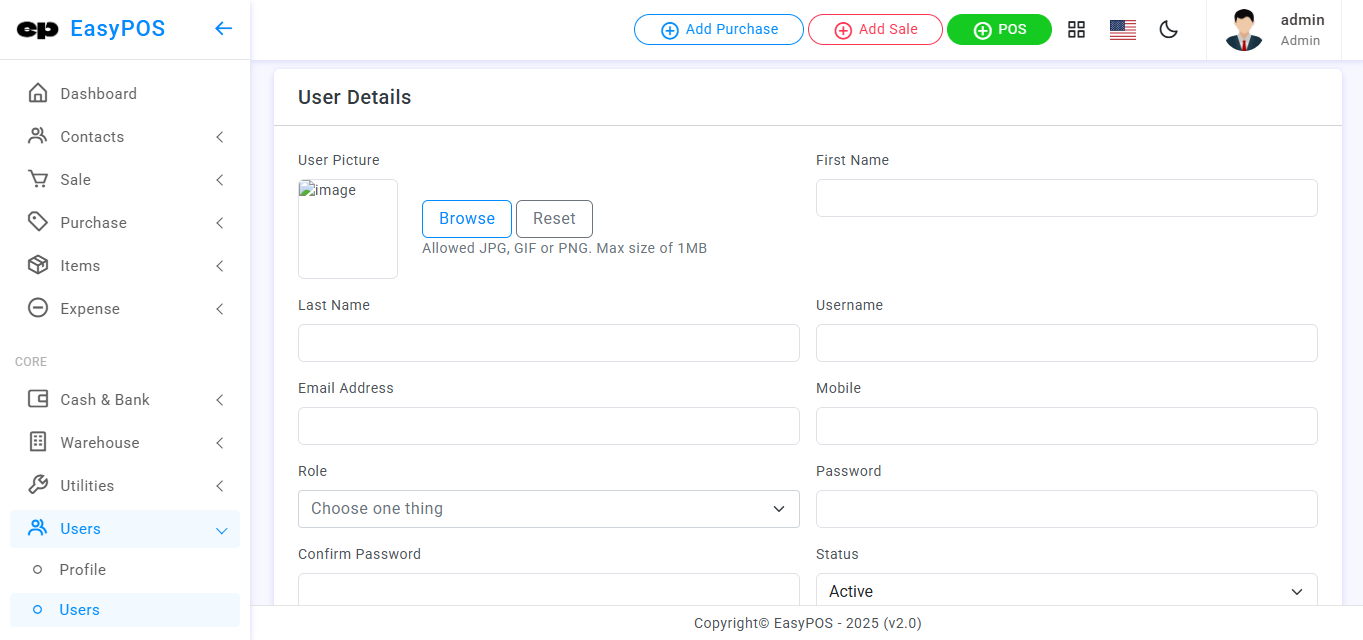Open Dashboard from the sidebar

click(x=98, y=94)
